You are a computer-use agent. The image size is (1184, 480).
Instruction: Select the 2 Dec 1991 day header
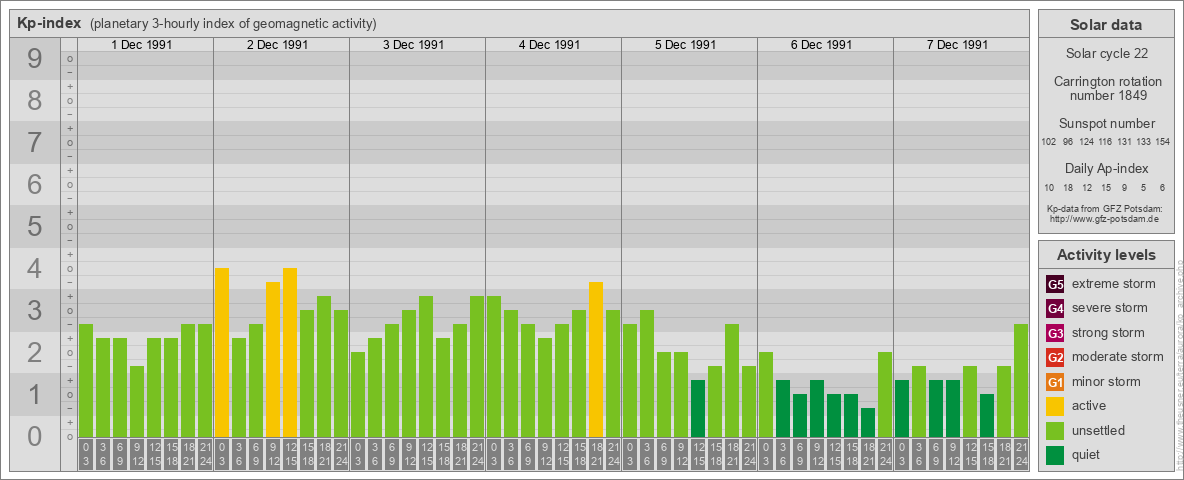[x=278, y=45]
